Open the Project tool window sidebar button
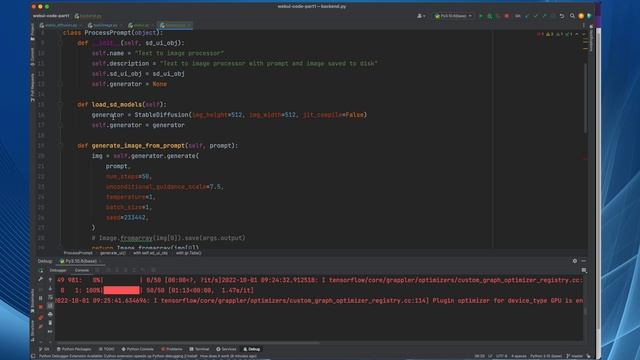The width and height of the screenshot is (640, 360). [x=33, y=32]
